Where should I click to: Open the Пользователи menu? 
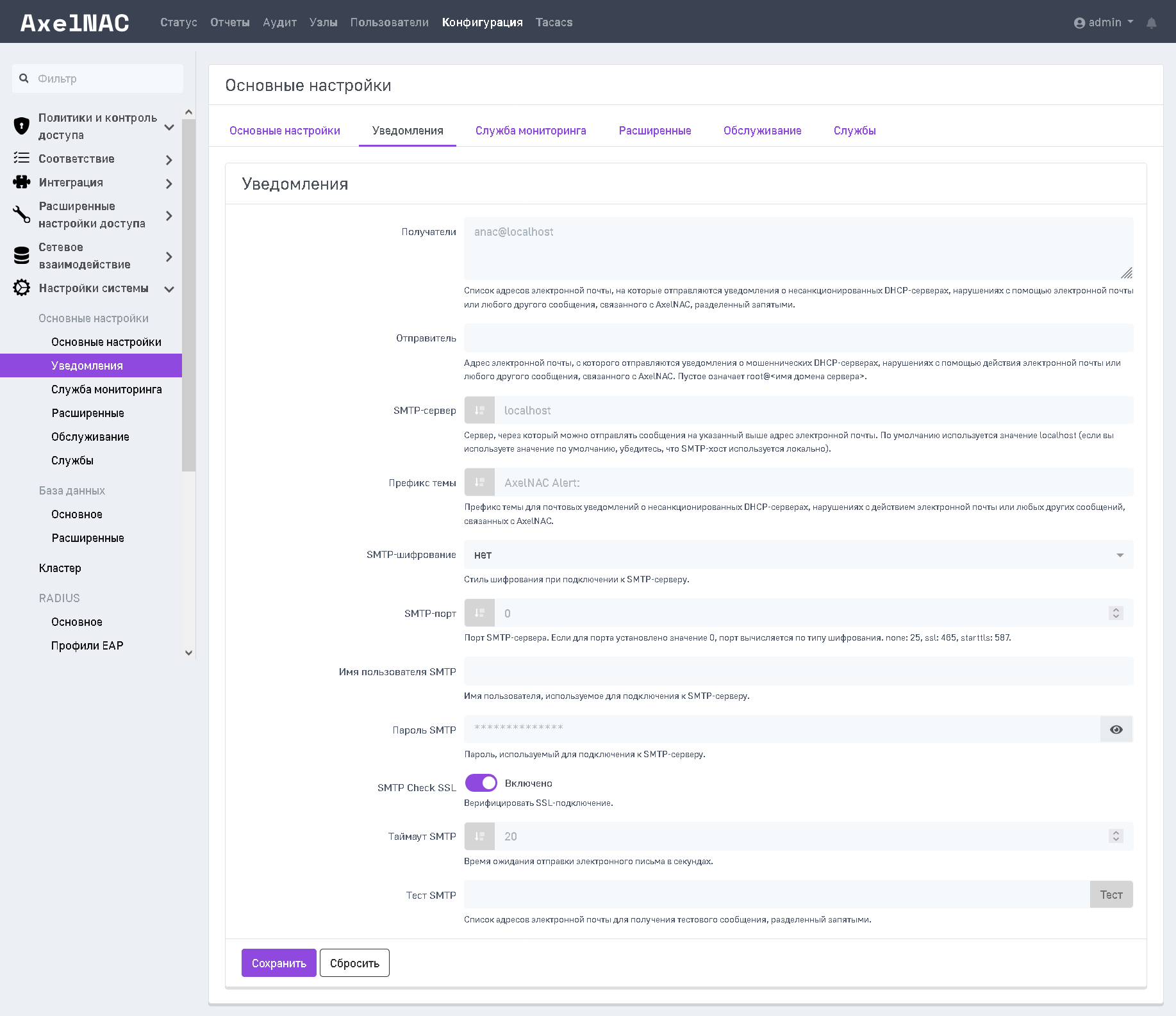[x=390, y=22]
